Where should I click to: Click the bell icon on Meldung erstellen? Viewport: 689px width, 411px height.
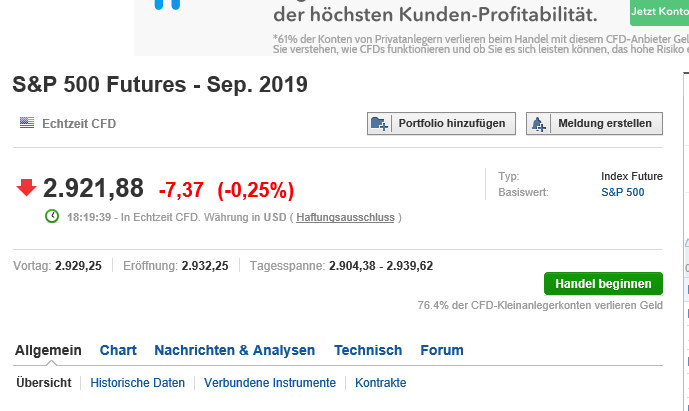[540, 124]
